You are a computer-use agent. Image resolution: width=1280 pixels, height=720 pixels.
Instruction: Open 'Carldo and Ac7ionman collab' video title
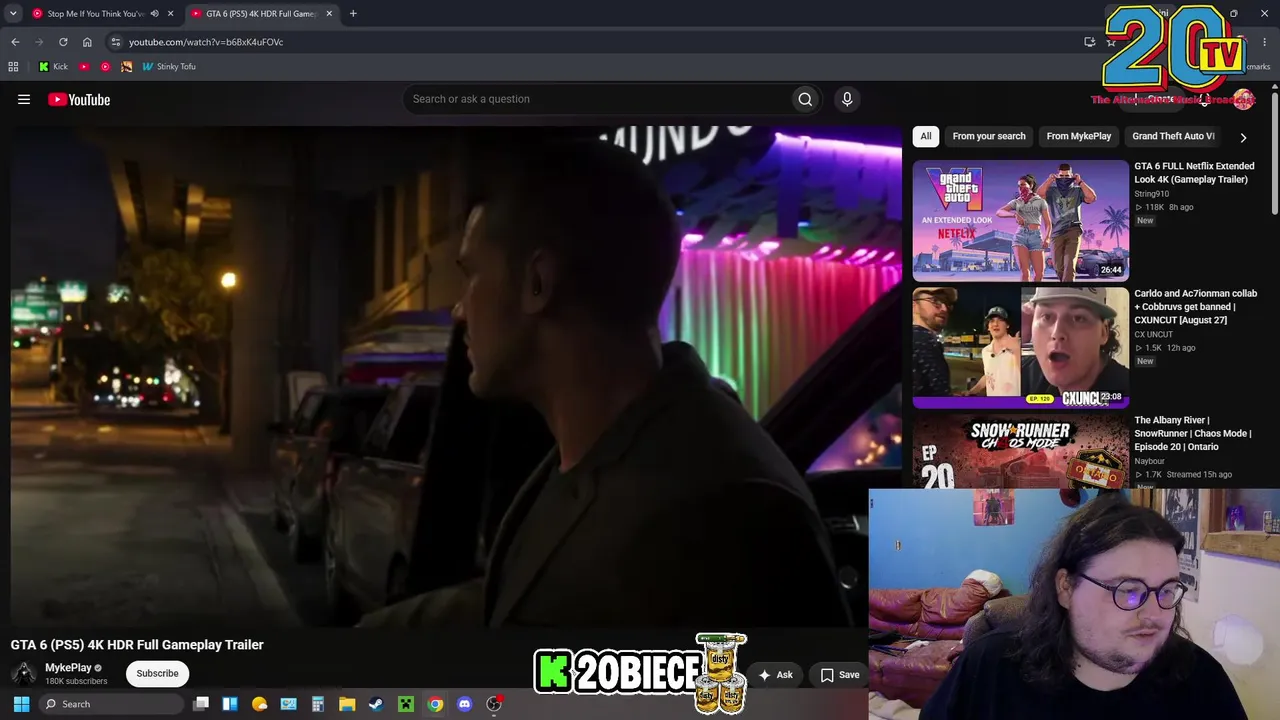coord(1196,307)
